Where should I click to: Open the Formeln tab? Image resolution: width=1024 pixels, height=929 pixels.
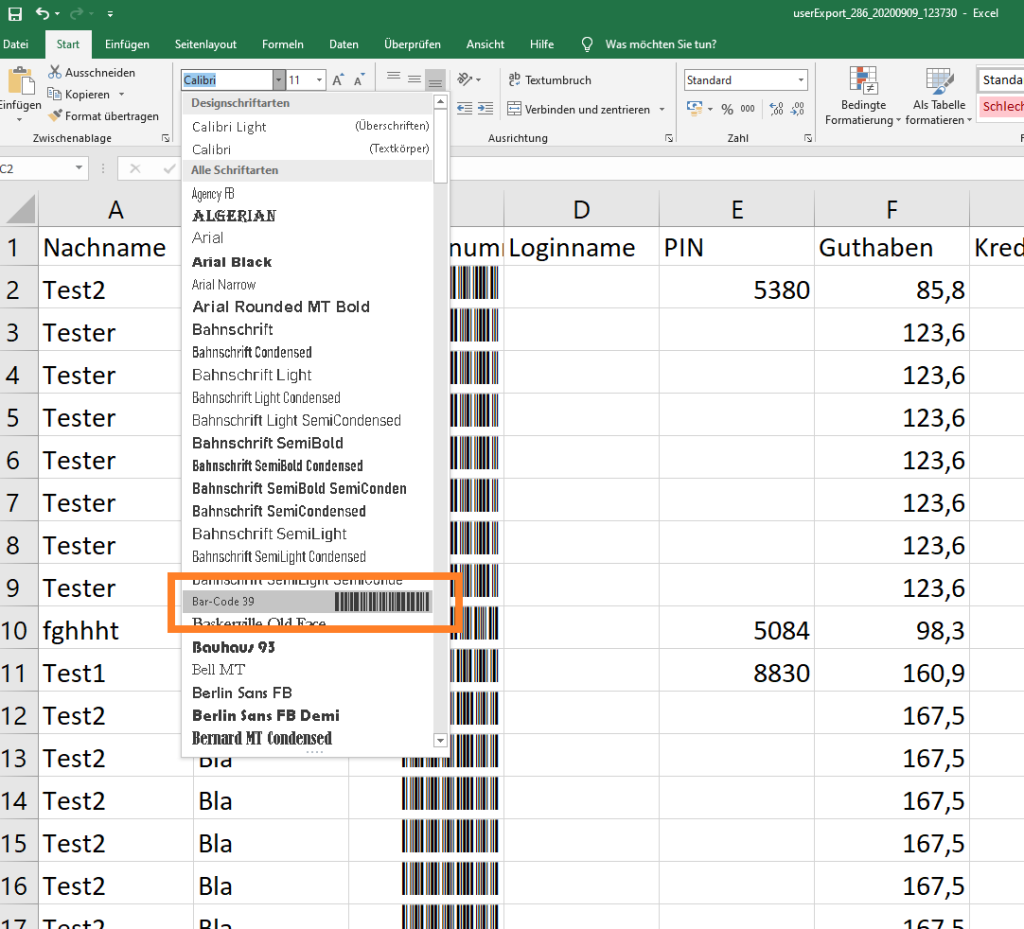coord(282,44)
